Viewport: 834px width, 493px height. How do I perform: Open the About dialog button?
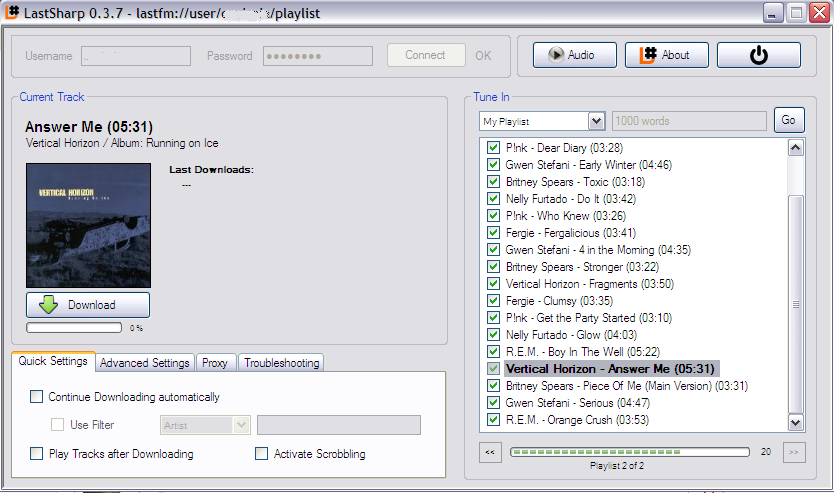[x=666, y=55]
